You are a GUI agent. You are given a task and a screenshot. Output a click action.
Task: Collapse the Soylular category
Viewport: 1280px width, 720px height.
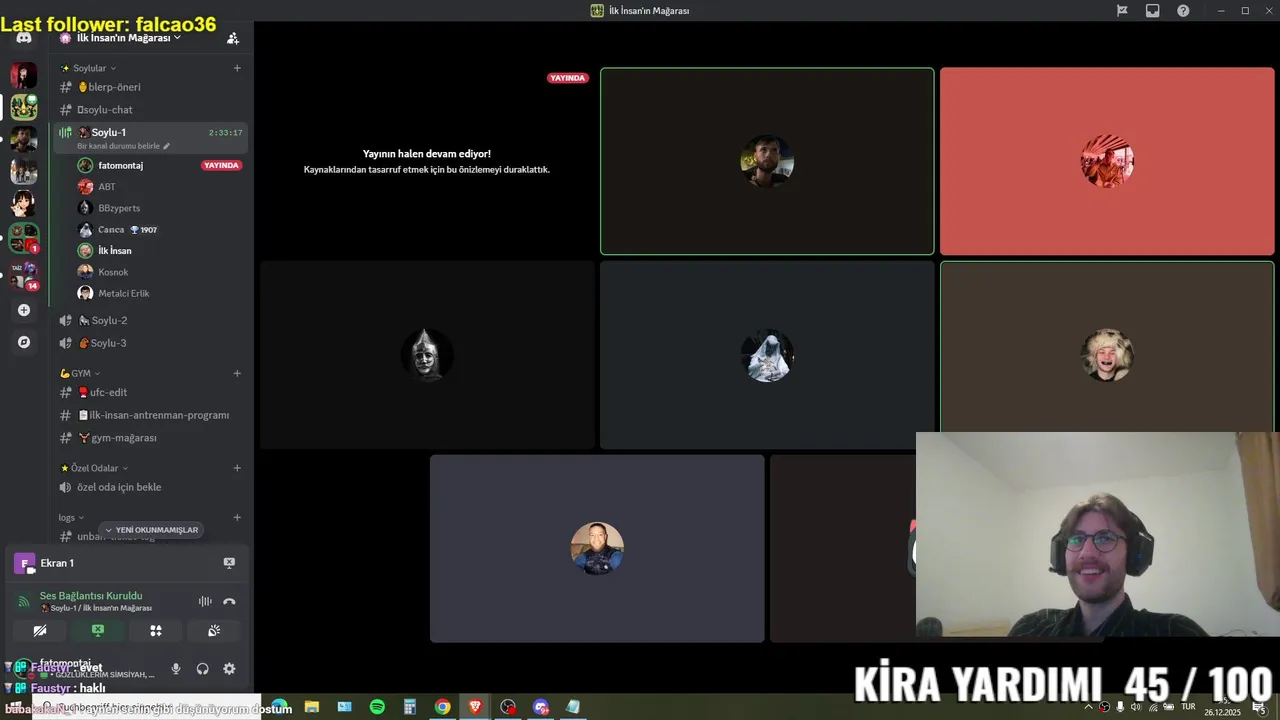coord(89,68)
